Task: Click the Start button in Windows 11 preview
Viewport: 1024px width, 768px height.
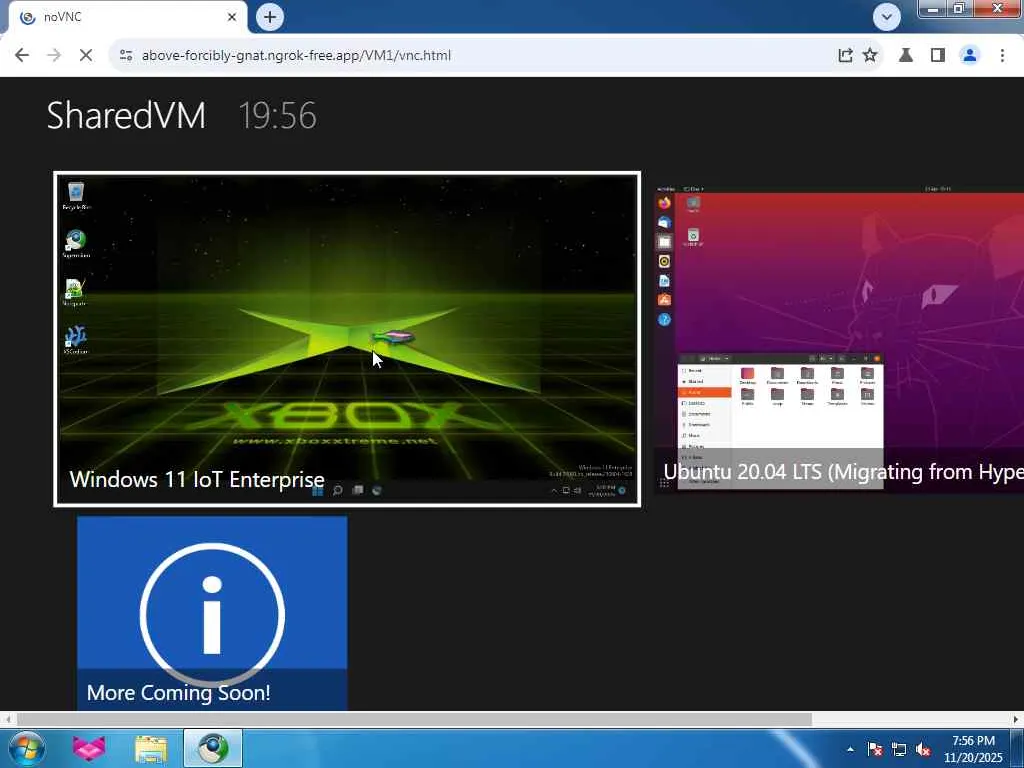Action: (317, 490)
